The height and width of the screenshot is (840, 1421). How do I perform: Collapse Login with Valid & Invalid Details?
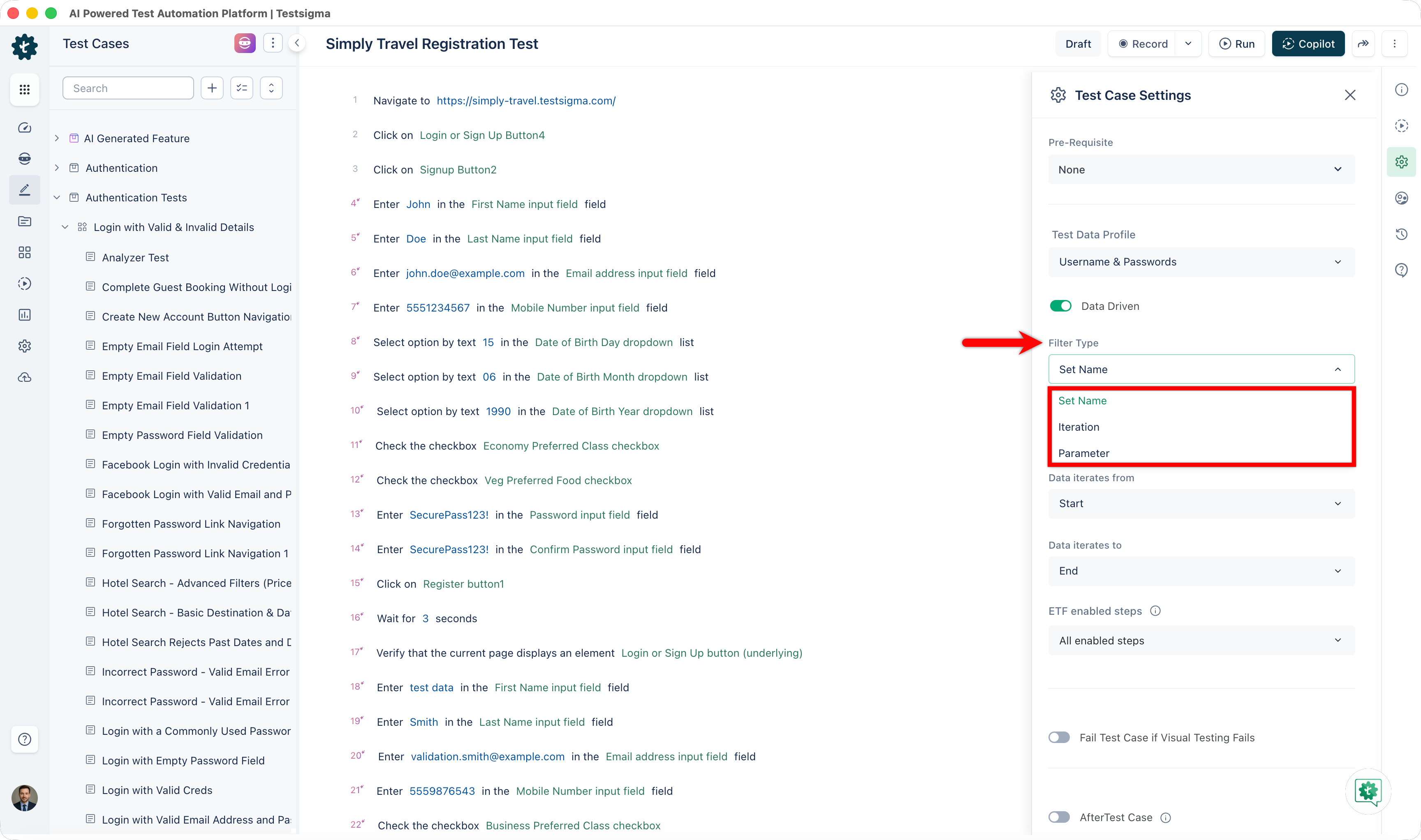click(65, 227)
